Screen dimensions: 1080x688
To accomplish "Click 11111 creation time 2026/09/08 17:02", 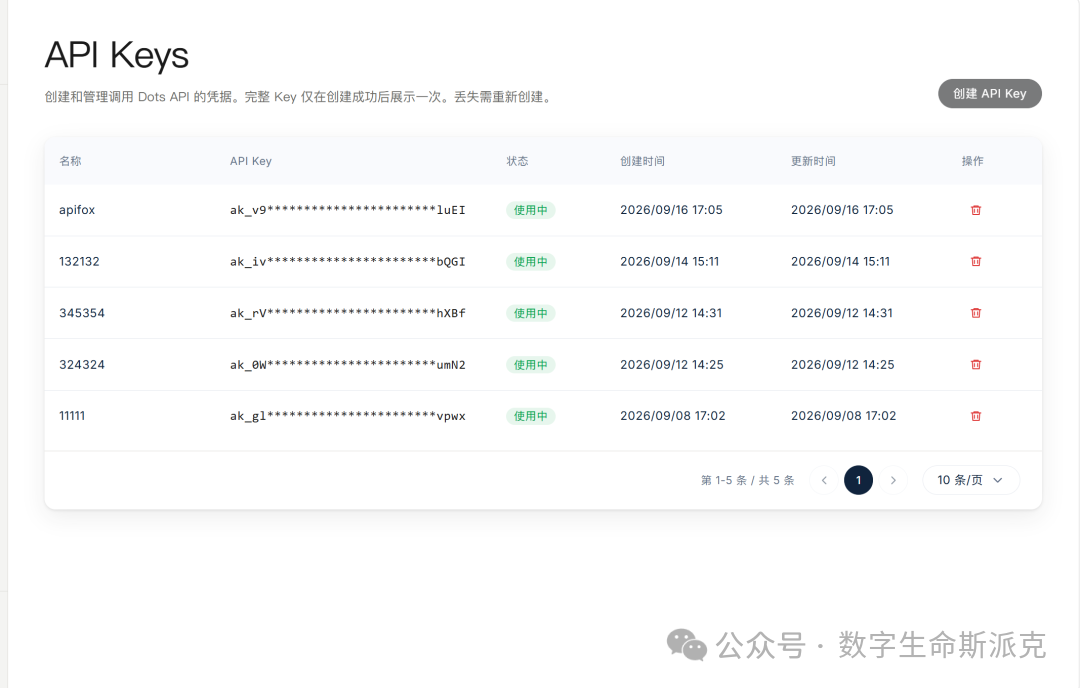I will click(x=673, y=416).
